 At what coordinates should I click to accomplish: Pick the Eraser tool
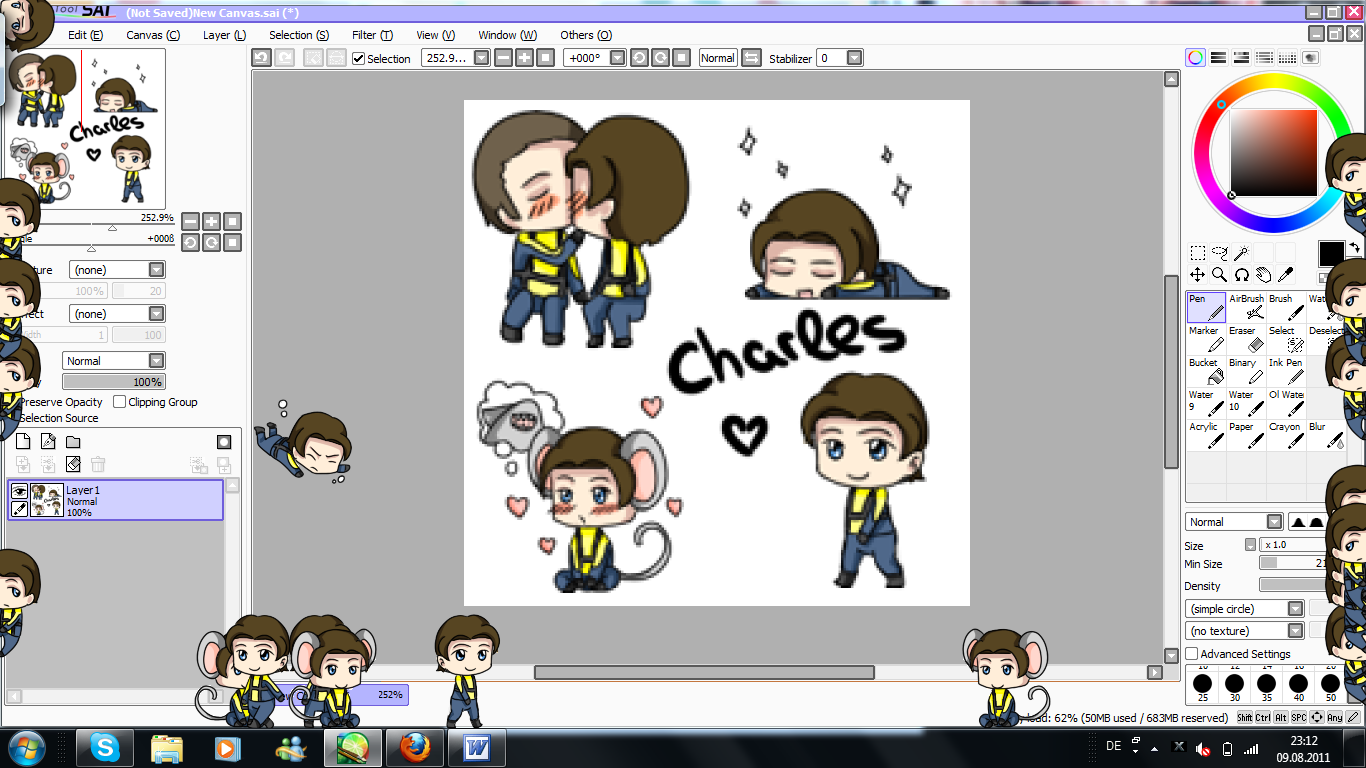[1246, 339]
